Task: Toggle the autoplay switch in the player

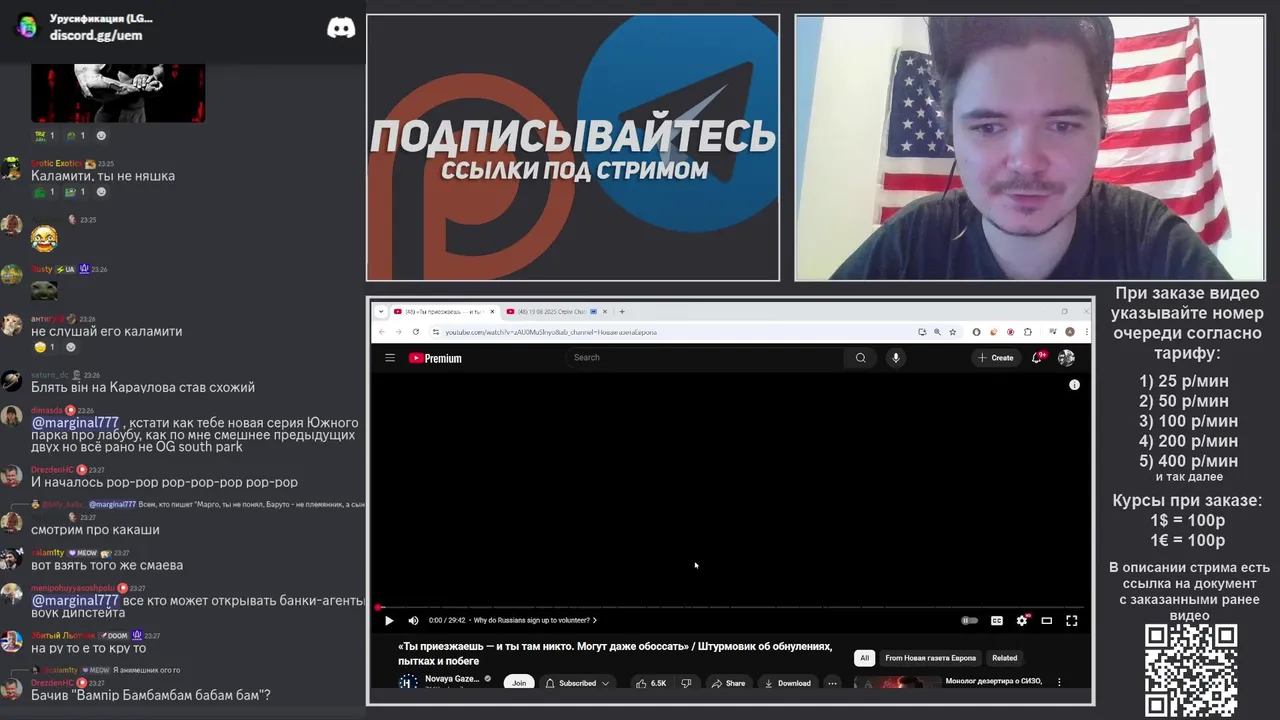Action: coord(969,621)
